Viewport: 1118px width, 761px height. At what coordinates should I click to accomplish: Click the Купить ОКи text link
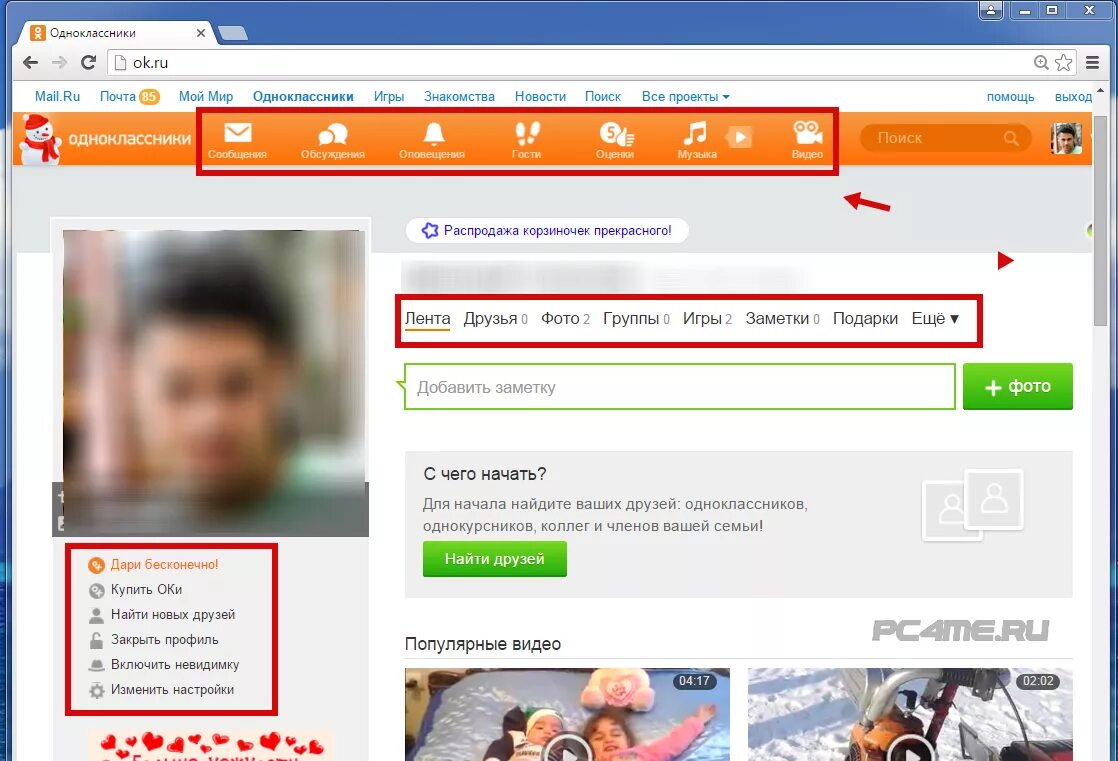pyautogui.click(x=146, y=590)
